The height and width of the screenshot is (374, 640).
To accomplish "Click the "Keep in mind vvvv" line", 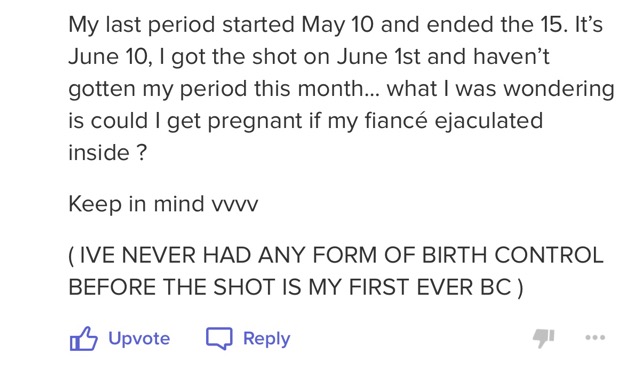I will pyautogui.click(x=163, y=204).
